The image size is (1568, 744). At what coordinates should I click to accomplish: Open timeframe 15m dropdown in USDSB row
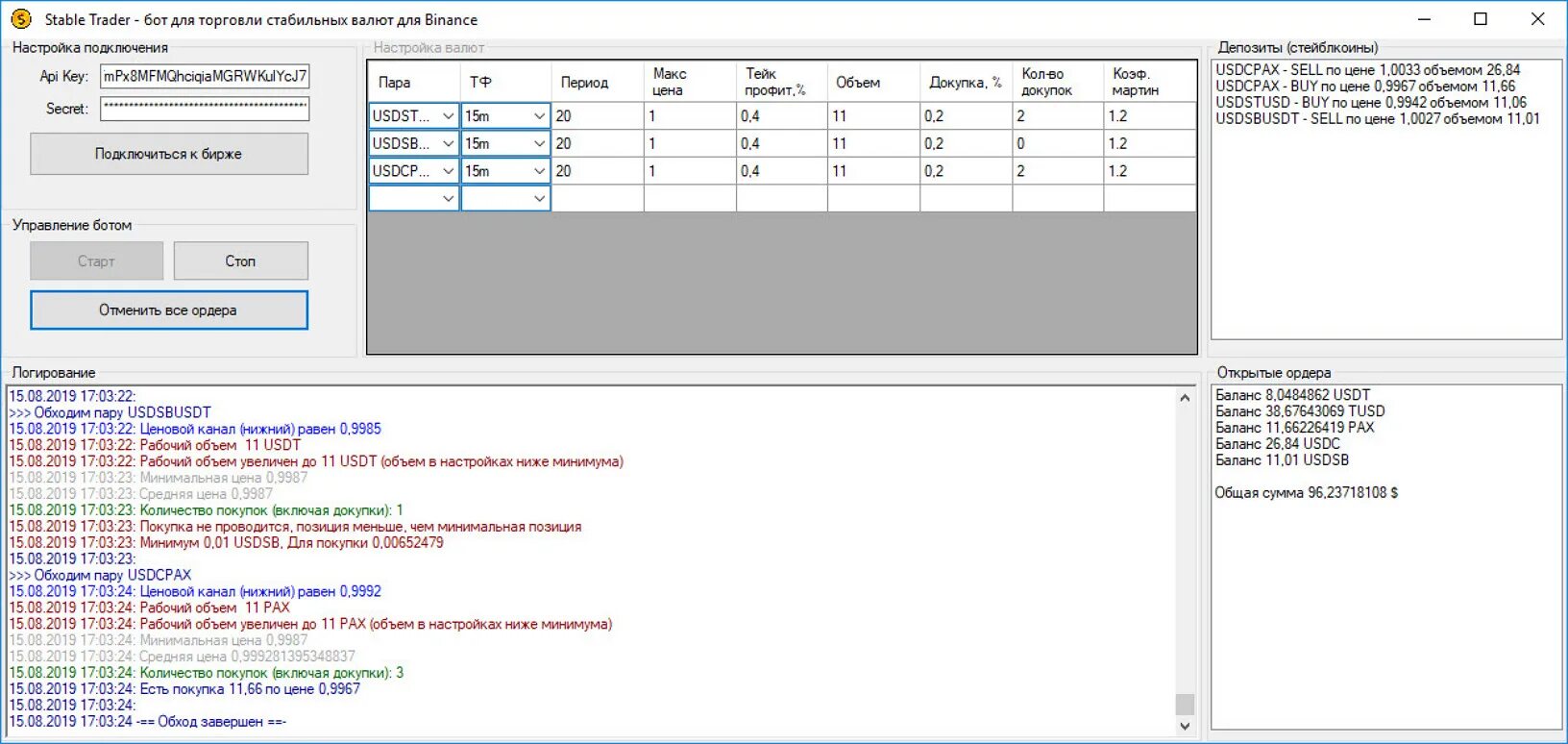click(539, 143)
